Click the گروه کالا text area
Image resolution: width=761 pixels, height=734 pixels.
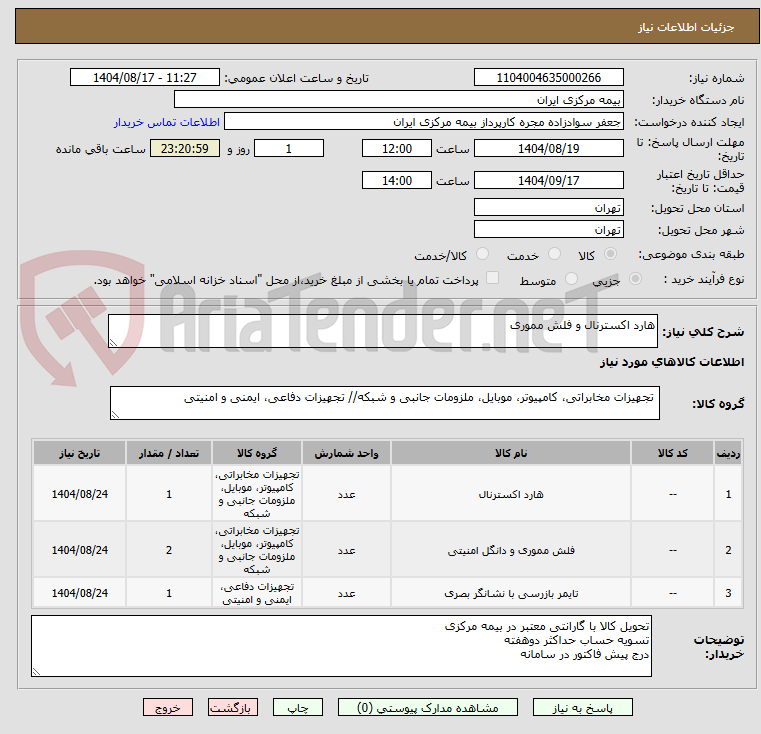pos(385,403)
